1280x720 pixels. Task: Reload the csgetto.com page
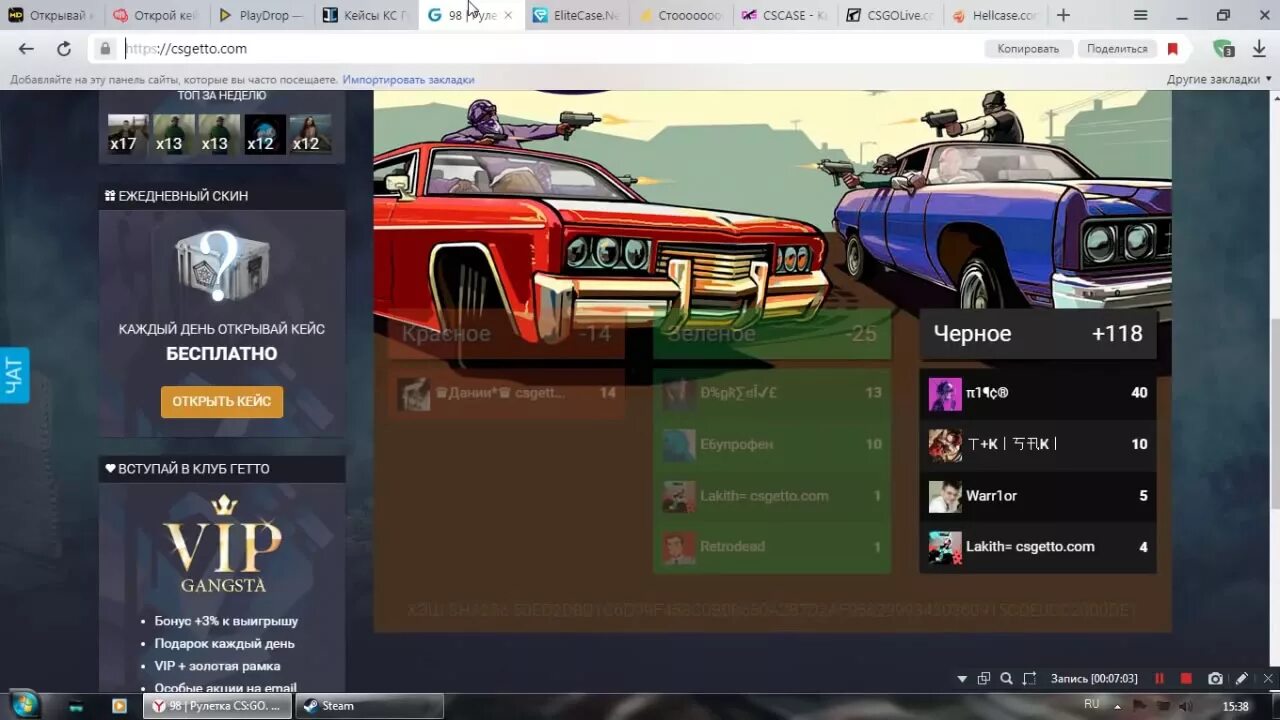pos(64,49)
